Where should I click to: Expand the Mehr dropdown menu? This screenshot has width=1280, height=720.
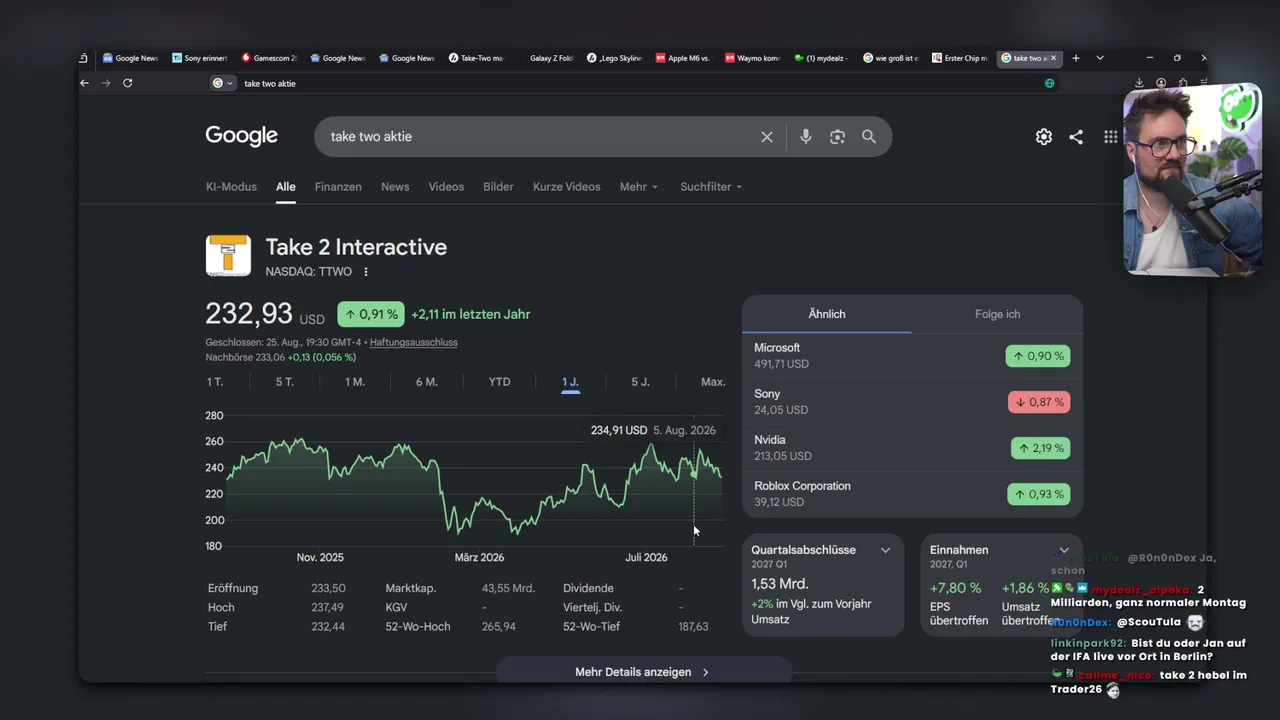coord(639,187)
